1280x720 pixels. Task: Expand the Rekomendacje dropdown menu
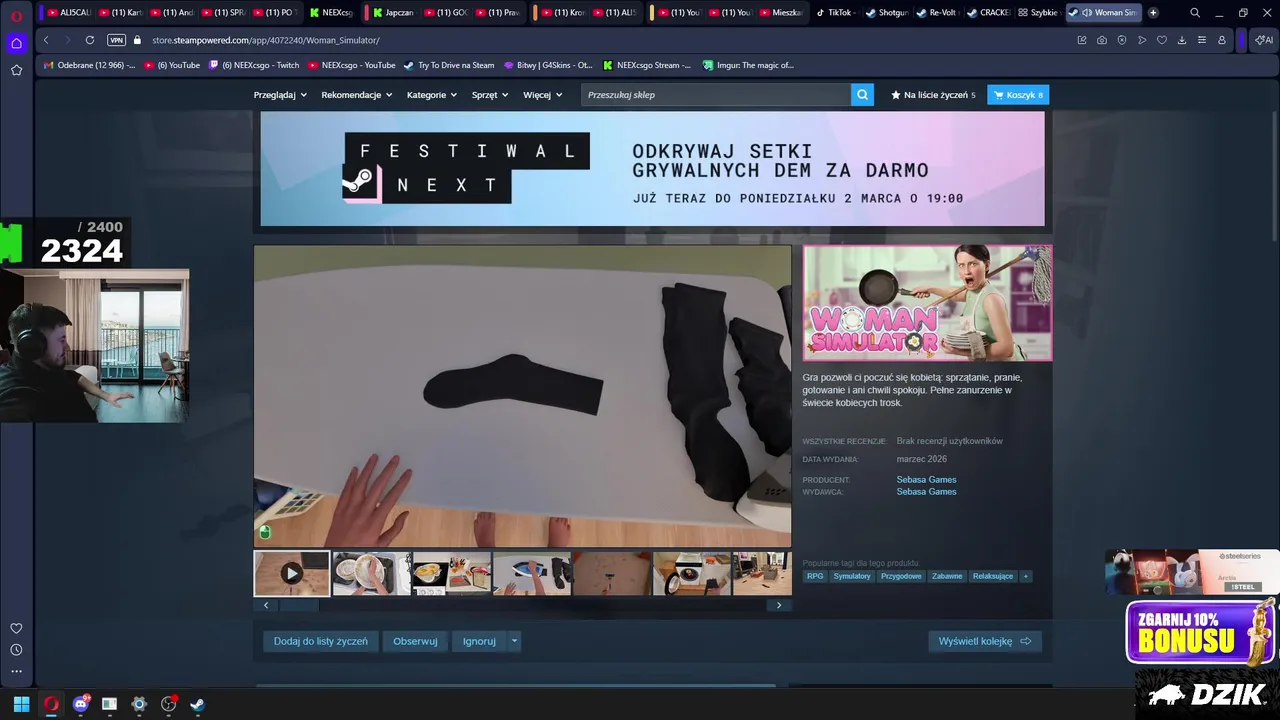click(356, 95)
